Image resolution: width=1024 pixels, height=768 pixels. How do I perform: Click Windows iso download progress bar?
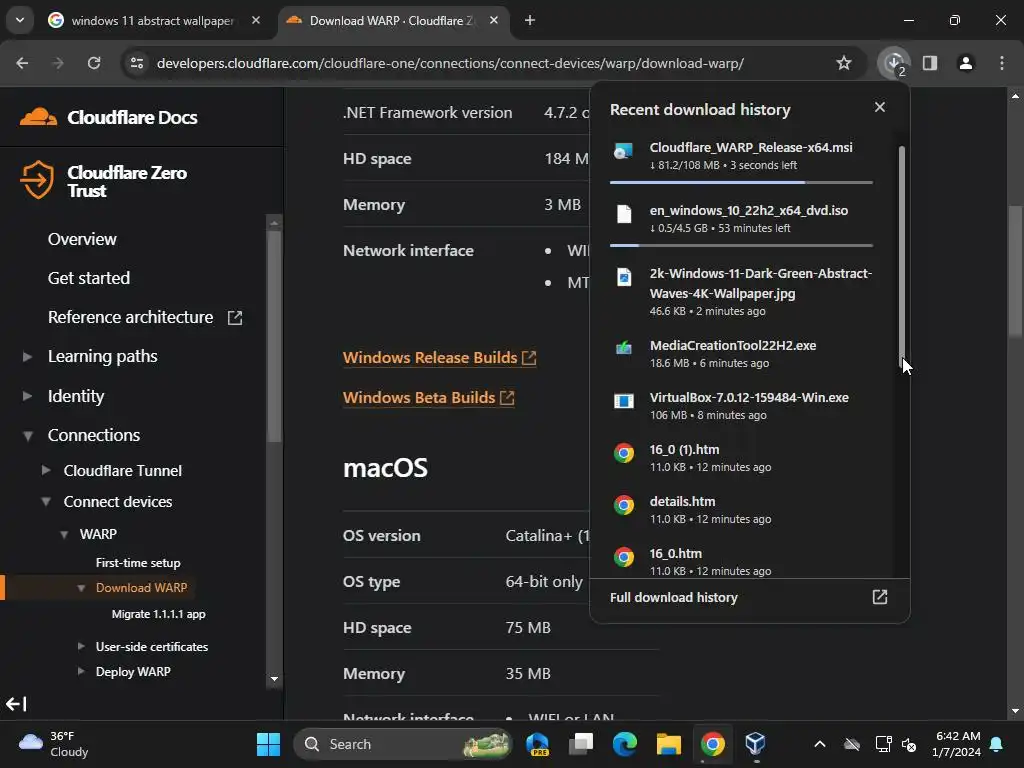(x=741, y=246)
